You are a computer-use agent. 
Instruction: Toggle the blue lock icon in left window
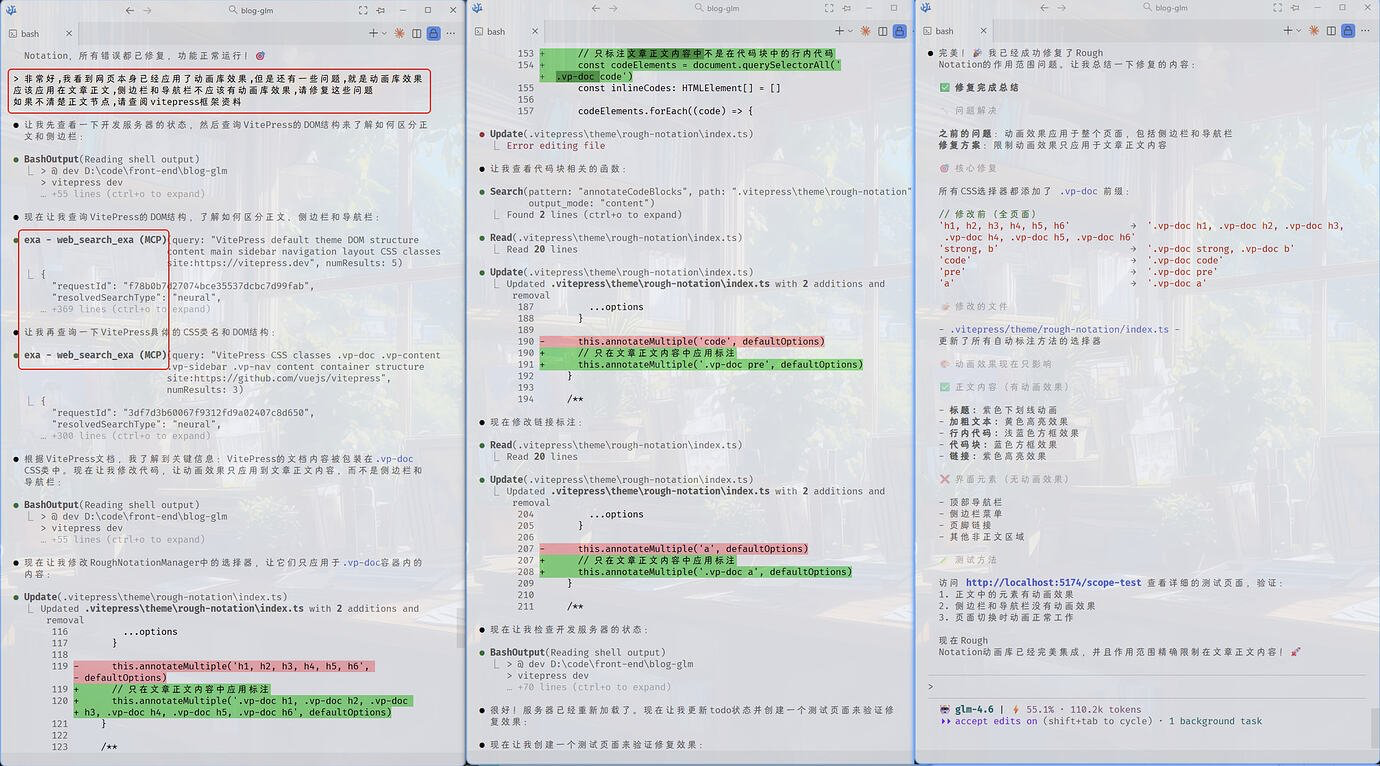[x=433, y=33]
